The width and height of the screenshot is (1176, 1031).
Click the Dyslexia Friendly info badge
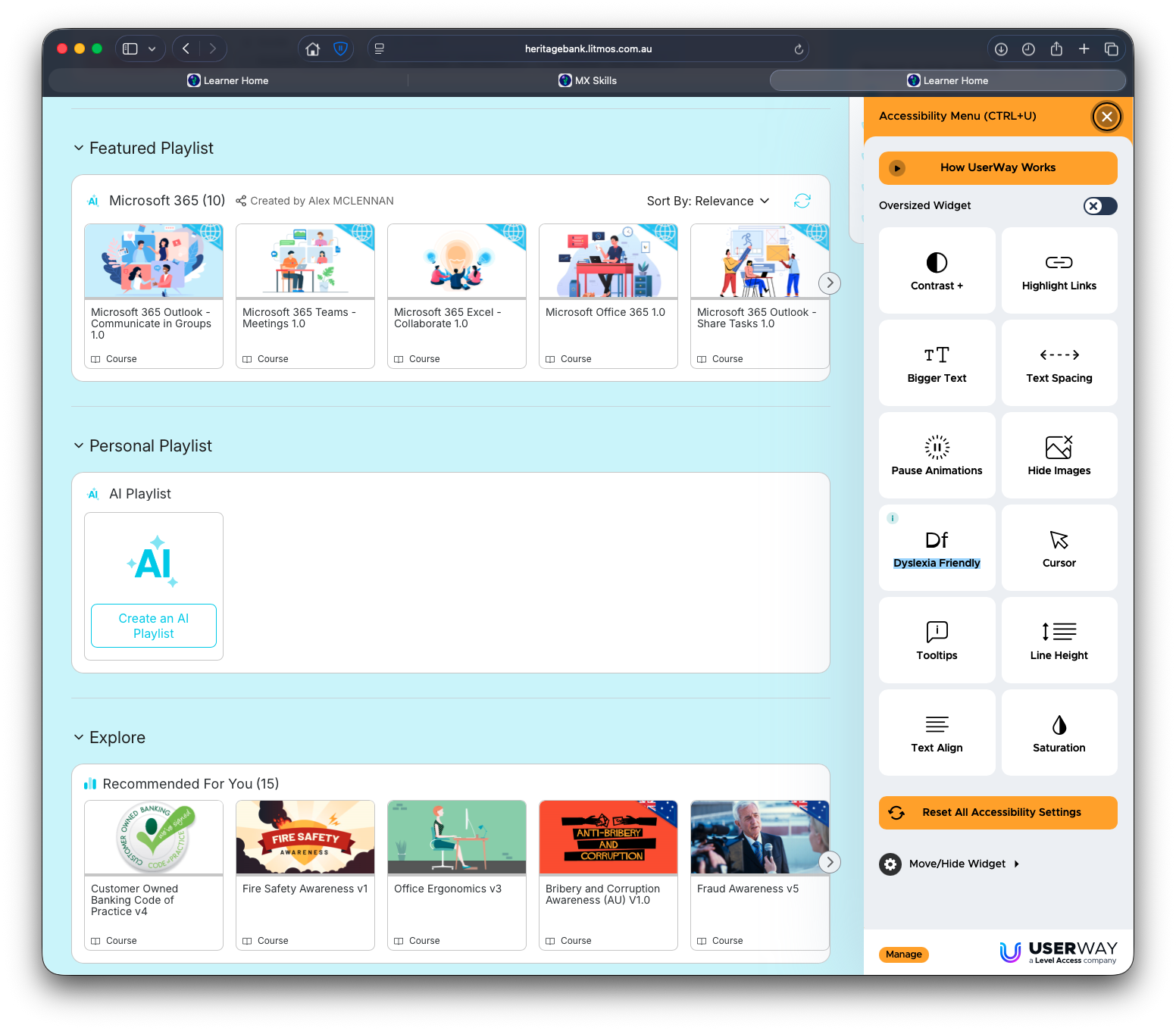point(893,518)
